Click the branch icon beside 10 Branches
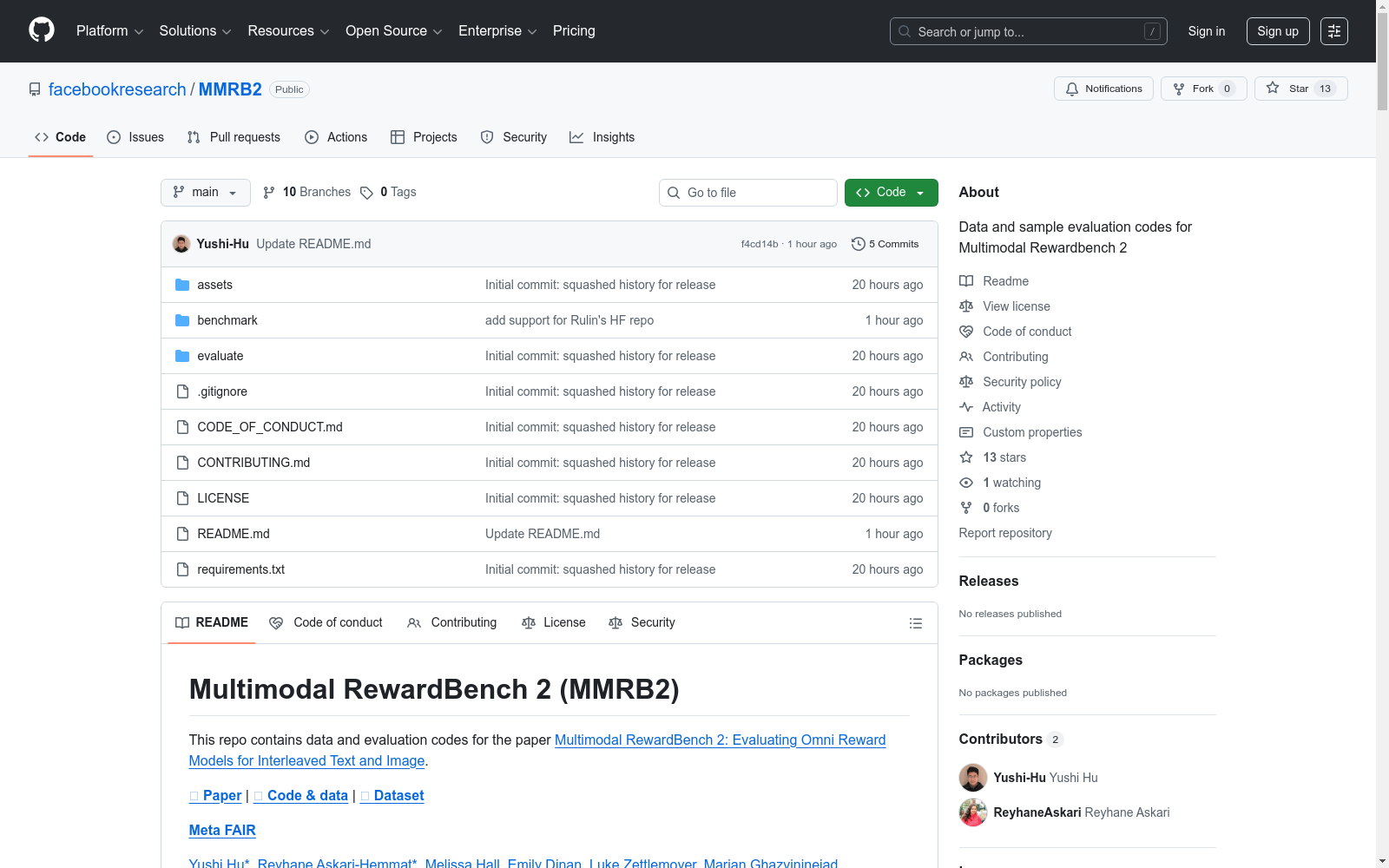1389x868 pixels. (269, 193)
